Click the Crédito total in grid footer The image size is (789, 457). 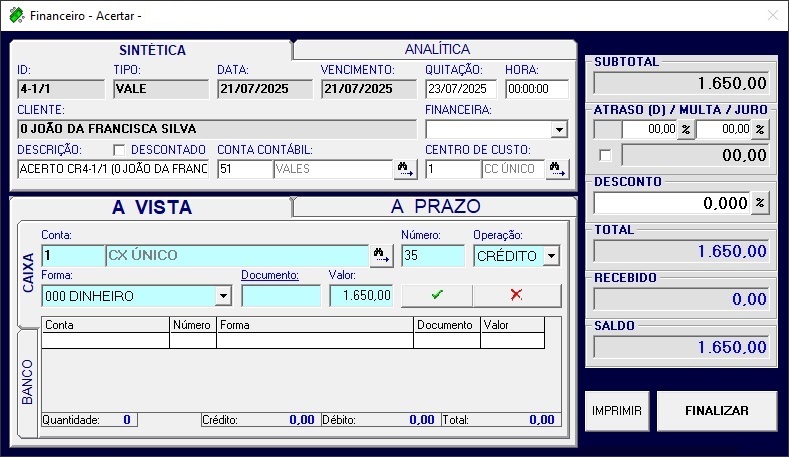pos(259,420)
